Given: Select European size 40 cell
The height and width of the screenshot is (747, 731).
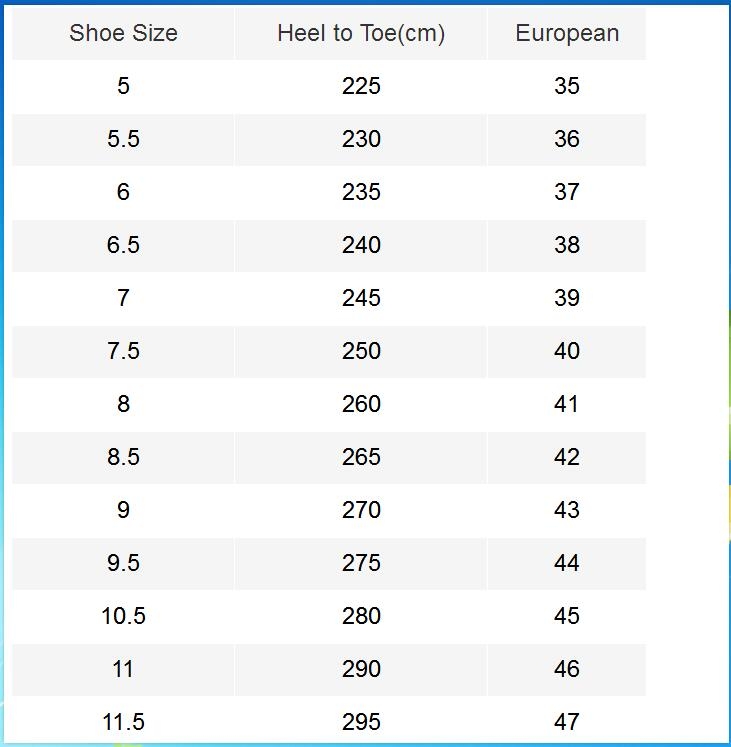Looking at the screenshot, I should [x=567, y=351].
